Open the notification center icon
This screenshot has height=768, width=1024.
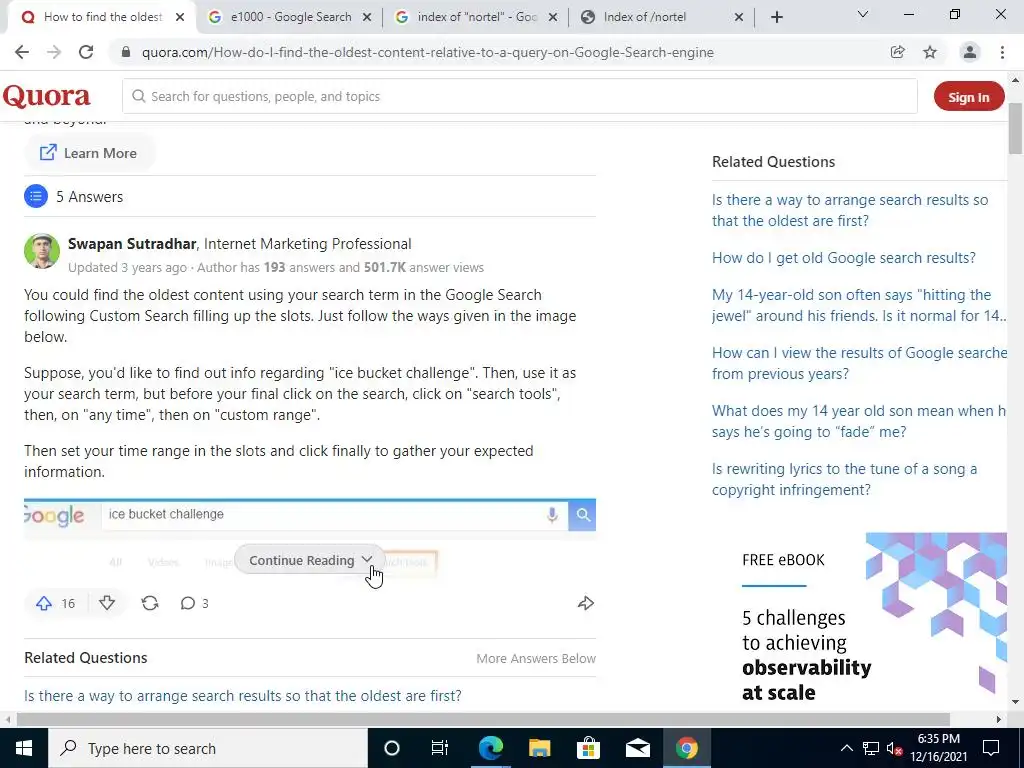point(991,748)
